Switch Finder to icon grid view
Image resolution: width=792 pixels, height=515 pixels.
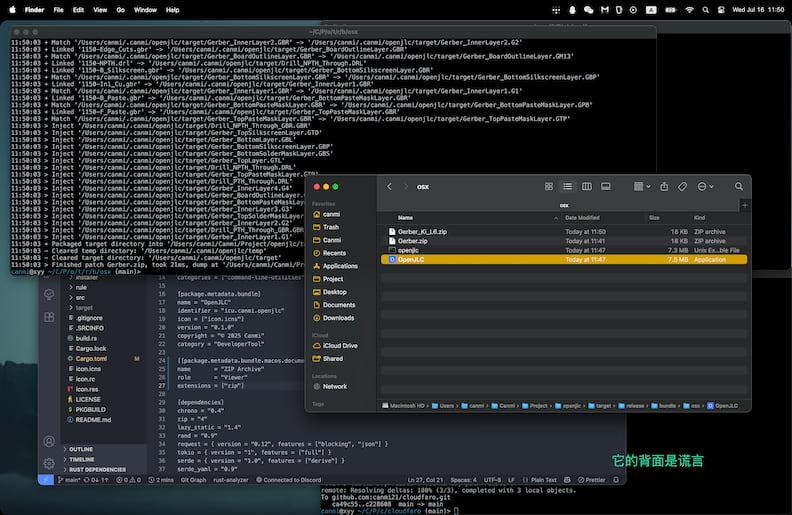[548, 187]
